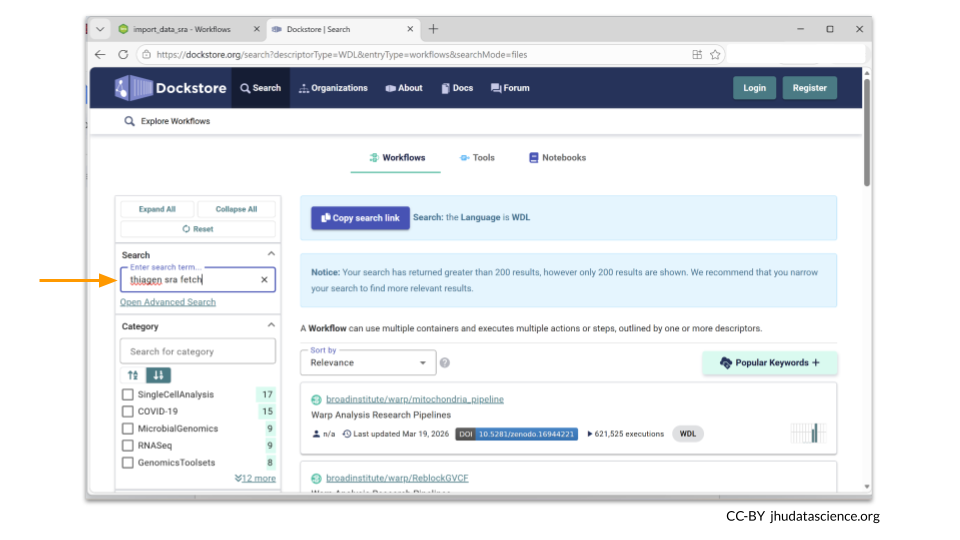
Task: Select the Tools tab
Action: point(477,158)
